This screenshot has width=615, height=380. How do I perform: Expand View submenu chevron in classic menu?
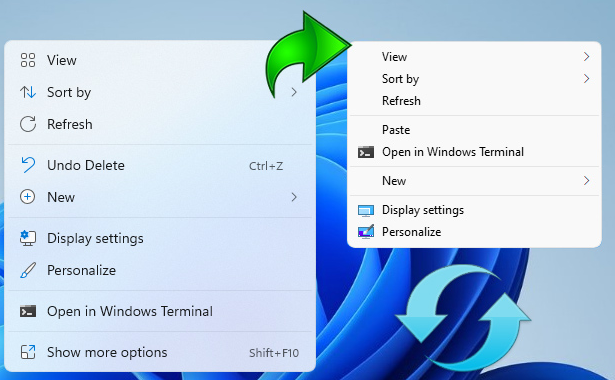tap(586, 57)
